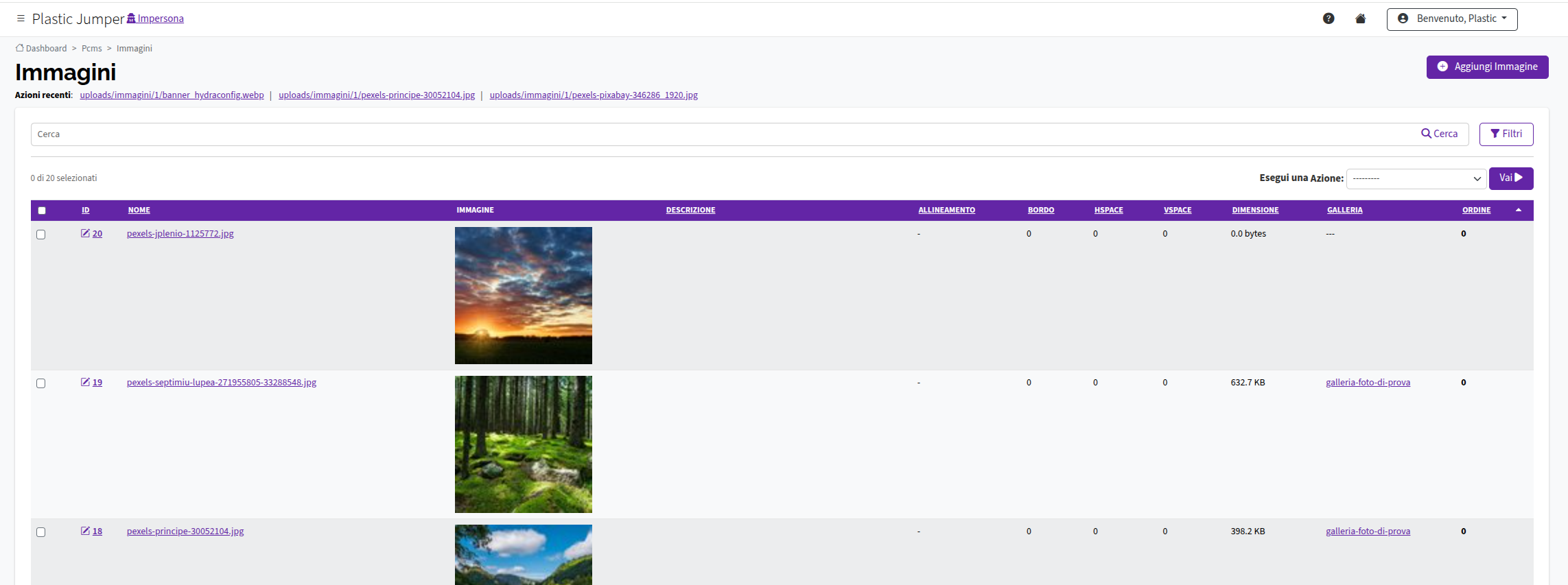Click the edit icon for ID 19
Viewport: 1568px width, 585px height.
[x=85, y=382]
